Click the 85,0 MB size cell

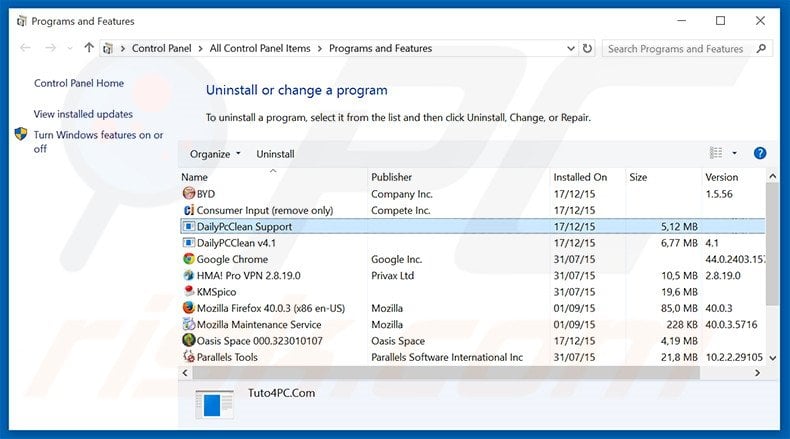tap(679, 308)
